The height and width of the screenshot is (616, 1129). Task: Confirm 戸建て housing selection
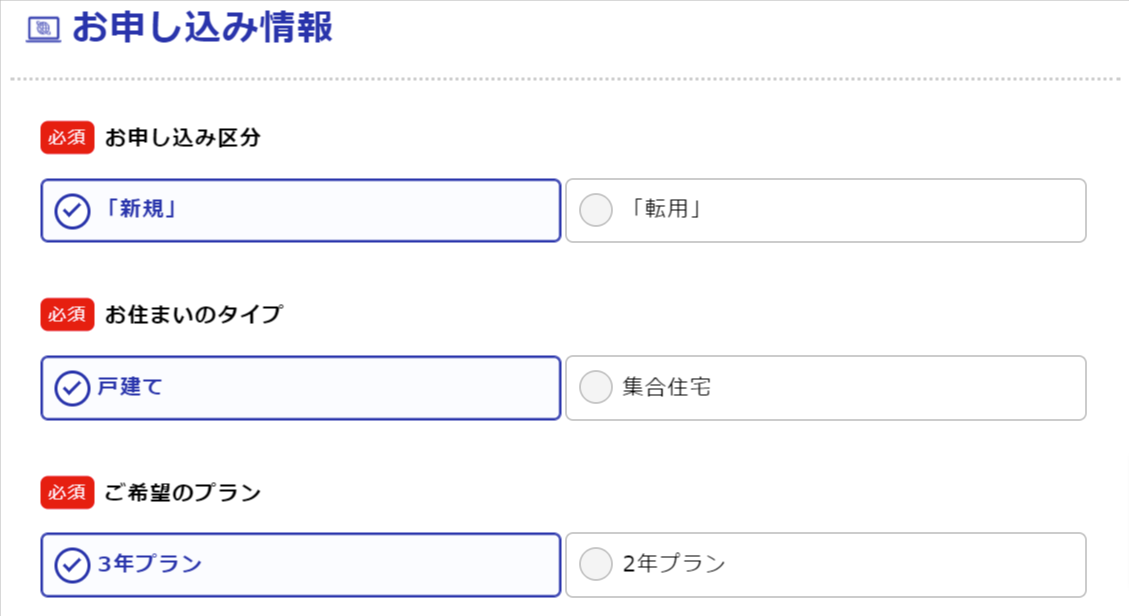pyautogui.click(x=300, y=387)
